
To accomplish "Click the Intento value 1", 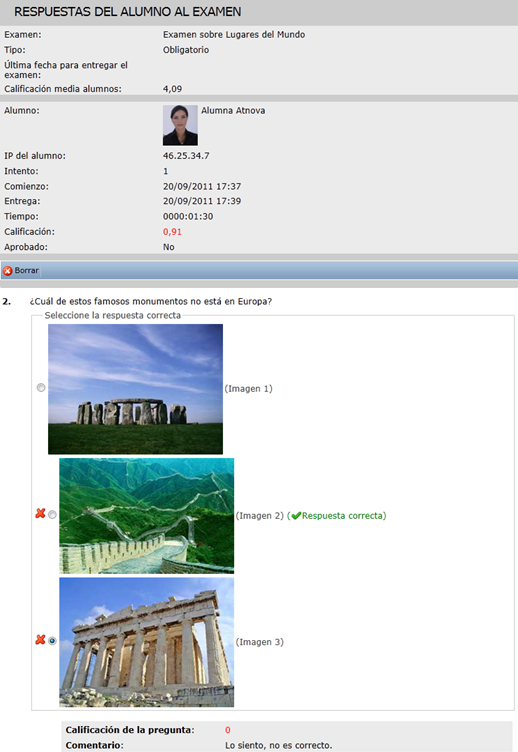I will point(165,171).
